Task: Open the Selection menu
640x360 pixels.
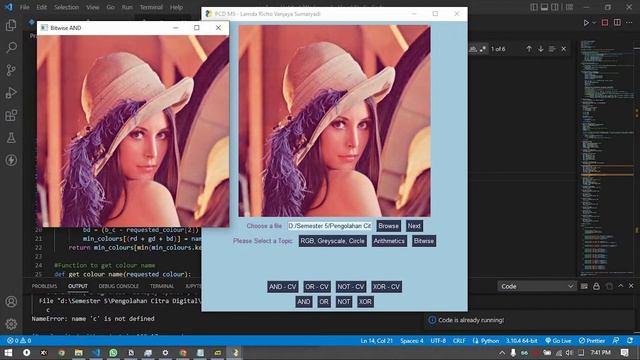Action: click(67, 7)
